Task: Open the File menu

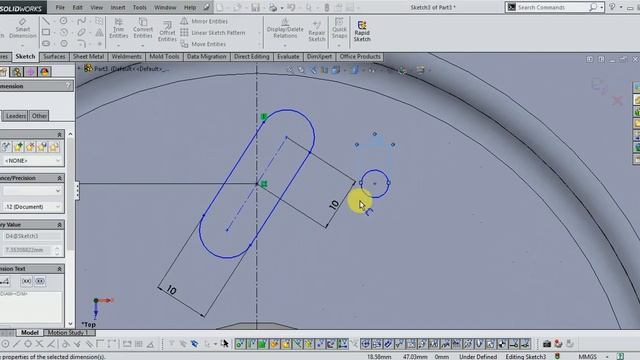Action: (60, 7)
